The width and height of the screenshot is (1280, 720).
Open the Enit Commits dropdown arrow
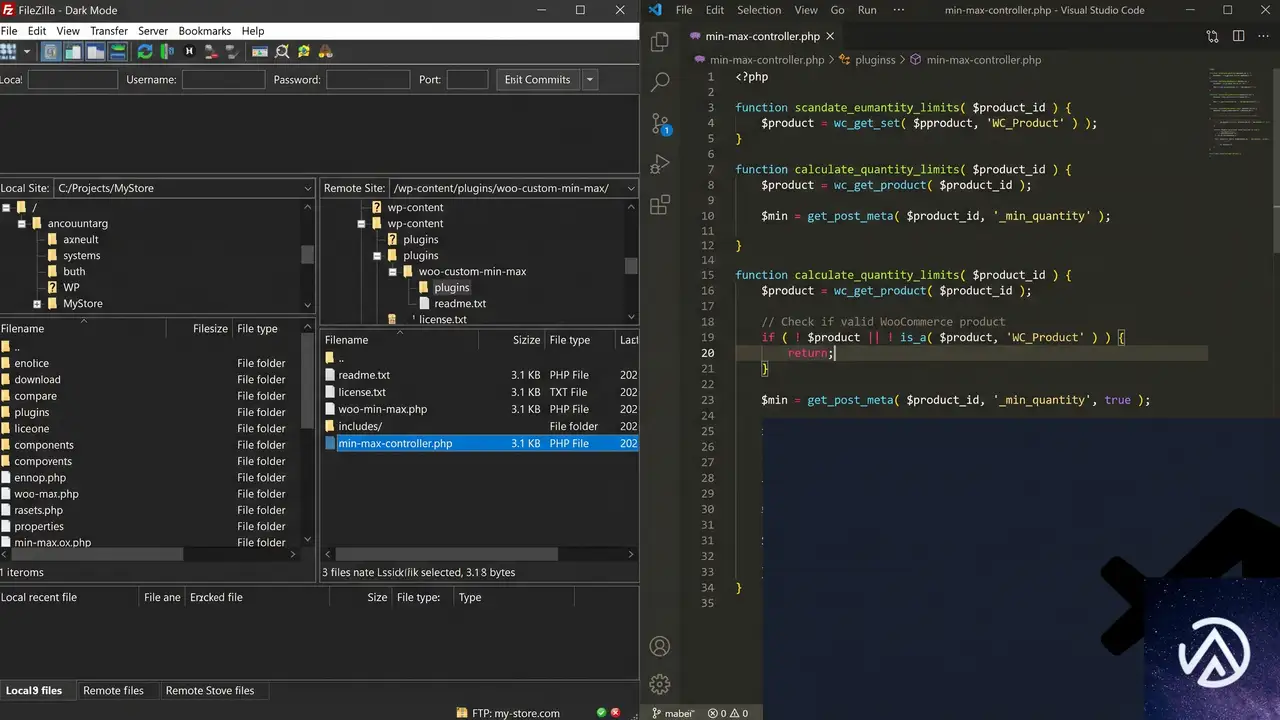coord(589,80)
